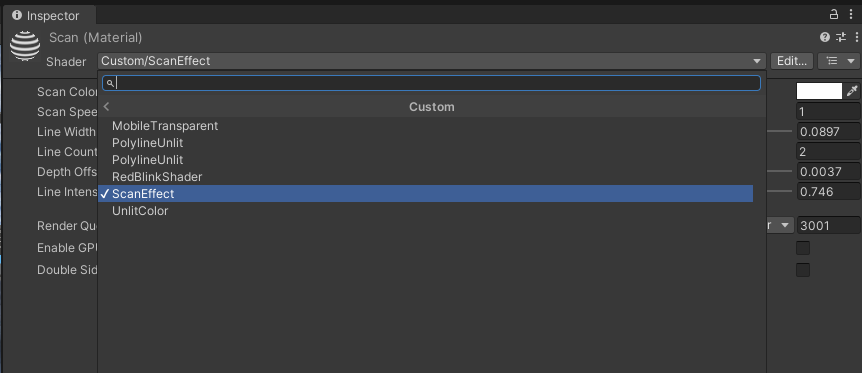Pick a color with the eyedropper icon
Screen dimensions: 862x373
852,91
